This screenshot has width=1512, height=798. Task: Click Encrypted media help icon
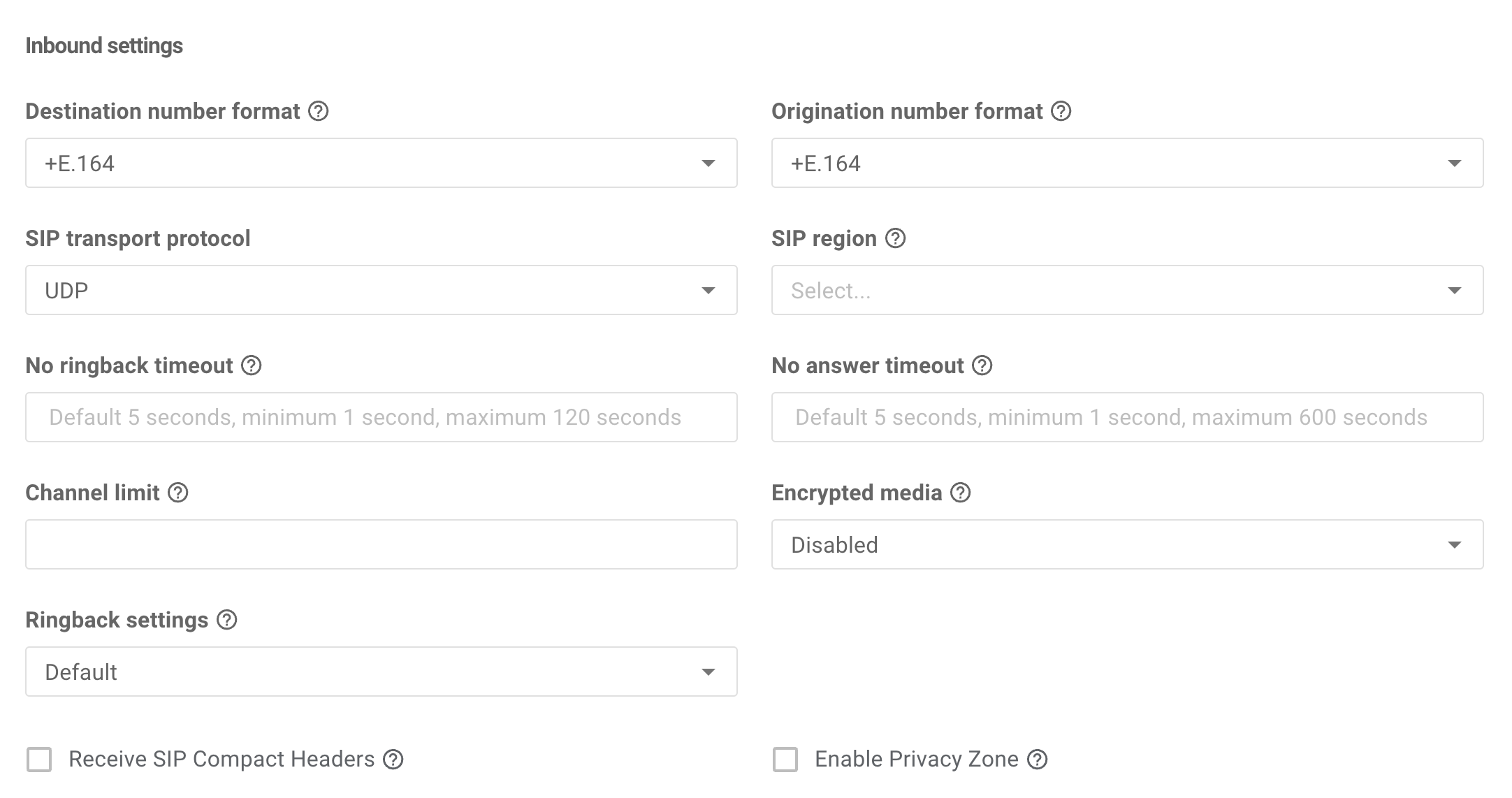[x=961, y=493]
